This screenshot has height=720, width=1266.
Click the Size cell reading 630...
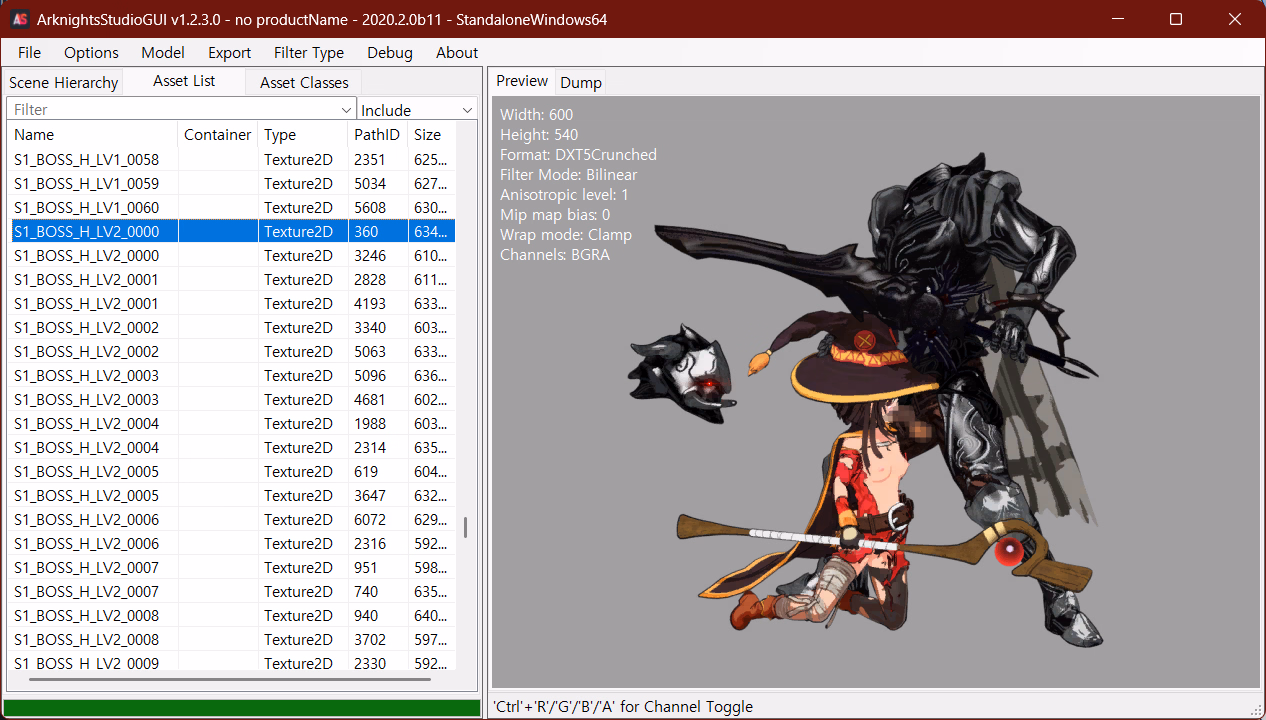pyautogui.click(x=431, y=207)
